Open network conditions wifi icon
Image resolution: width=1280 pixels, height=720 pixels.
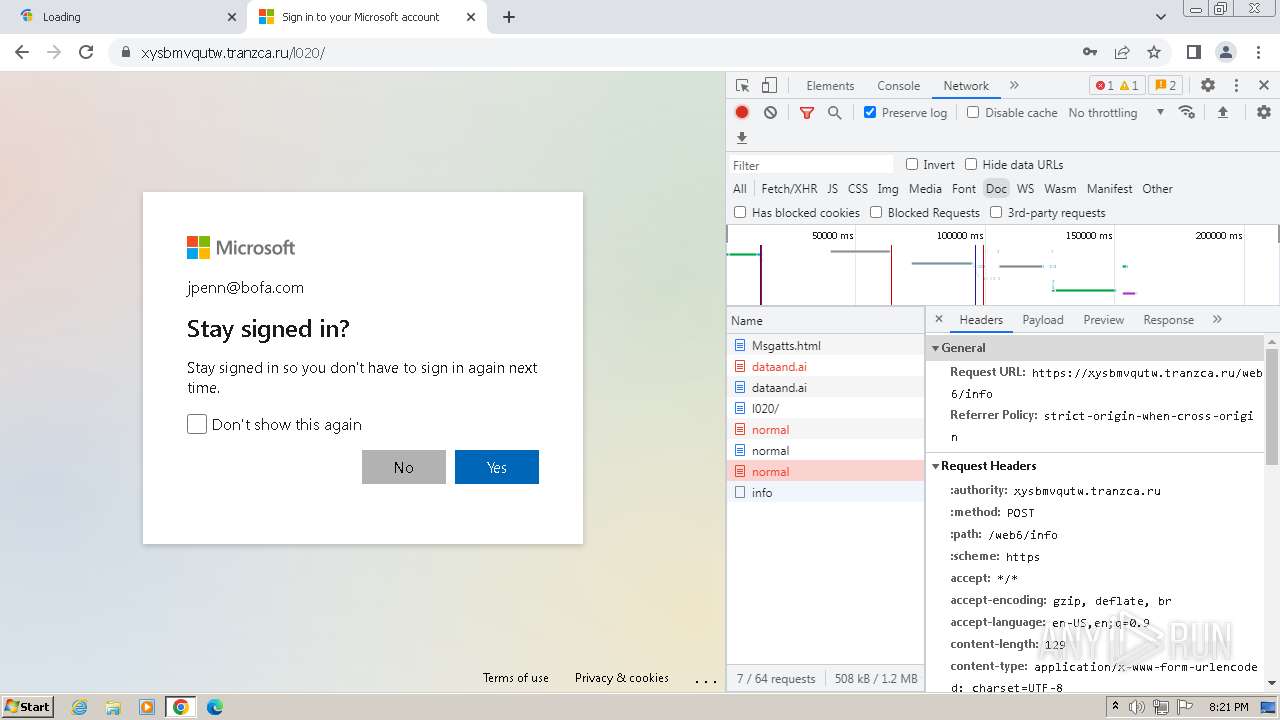(1187, 112)
